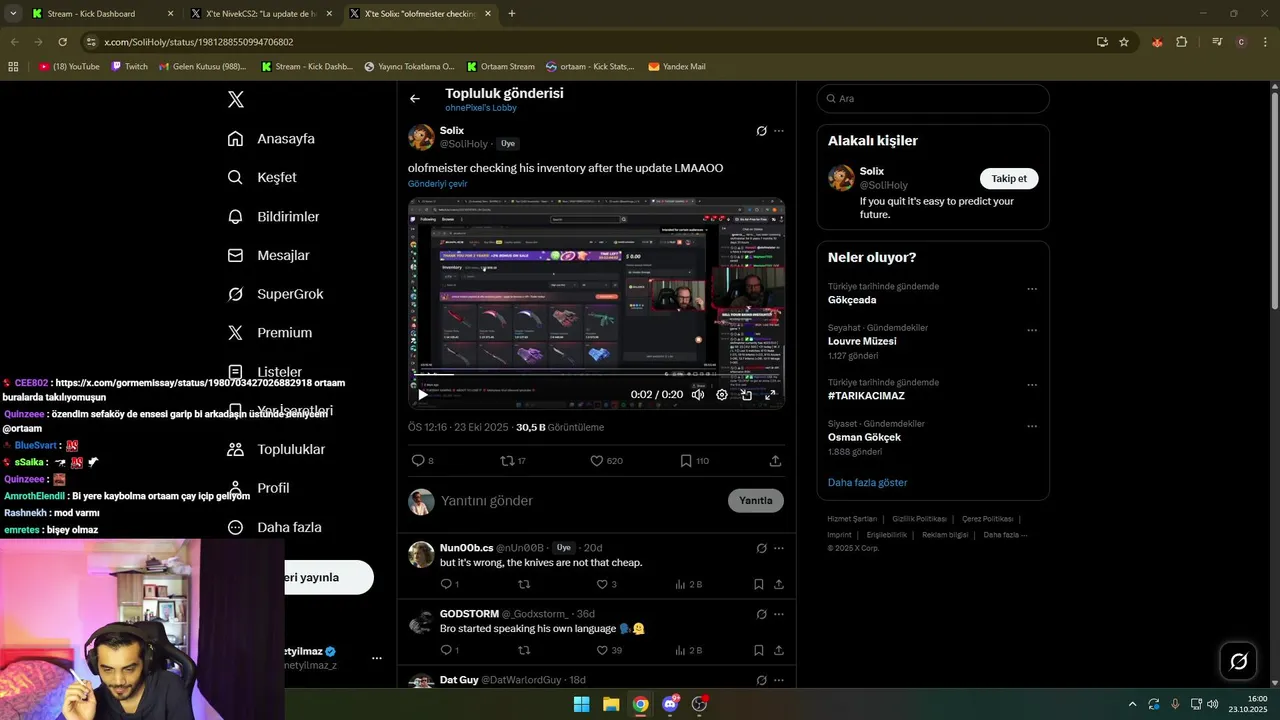Reply to Solix's post via comment icon
The image size is (1280, 720).
[418, 461]
